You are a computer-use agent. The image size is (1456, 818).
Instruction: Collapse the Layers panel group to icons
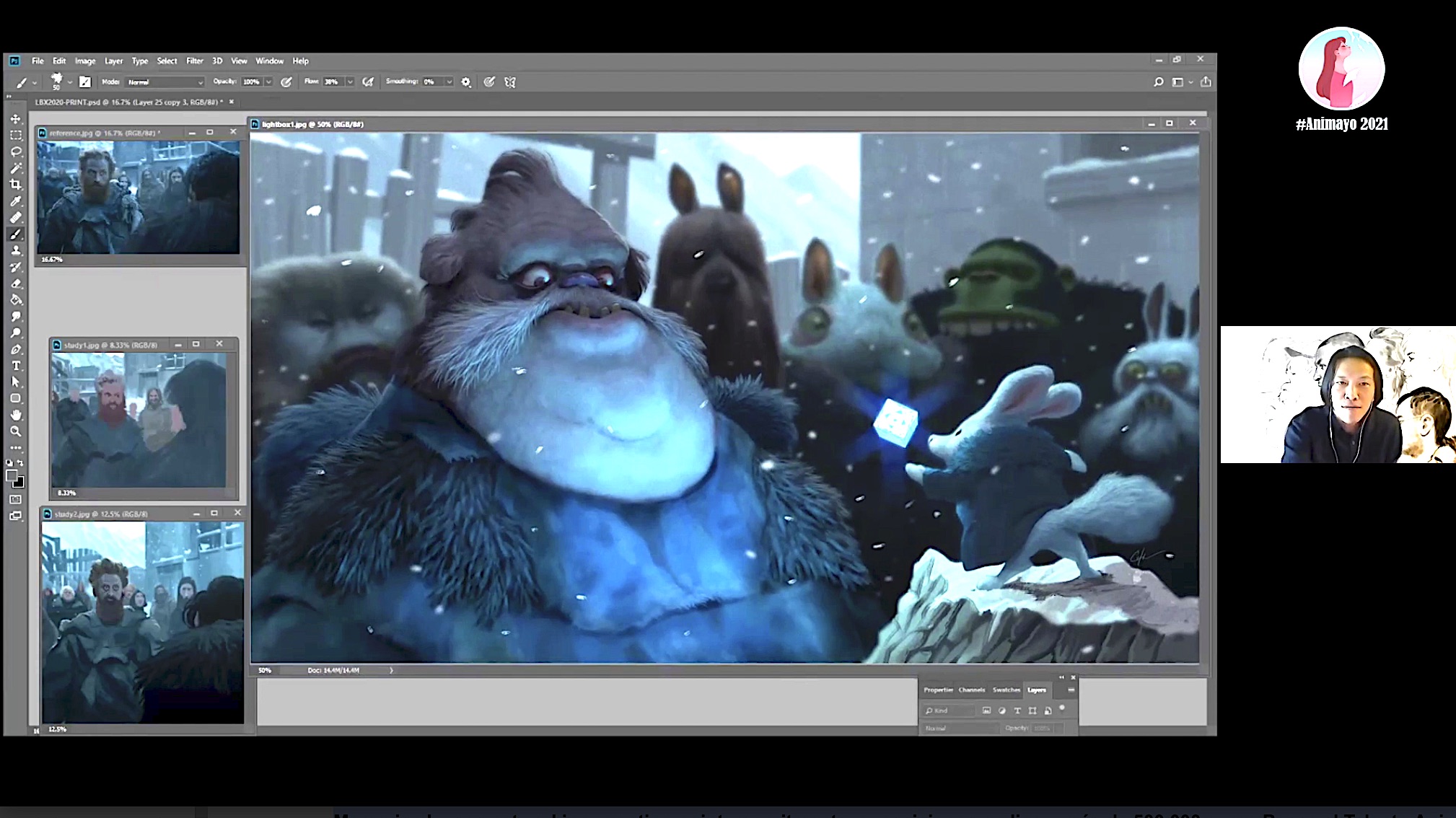click(1061, 677)
